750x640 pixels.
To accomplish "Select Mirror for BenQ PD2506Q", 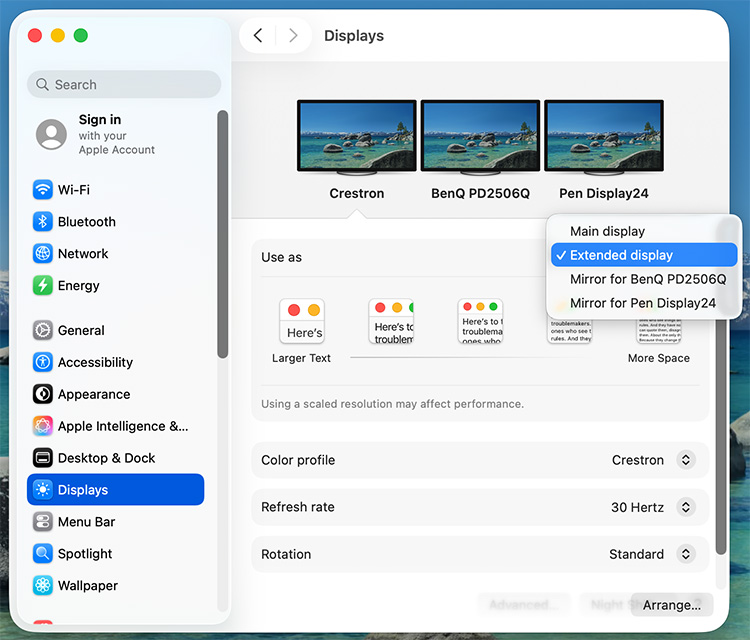I will (644, 279).
